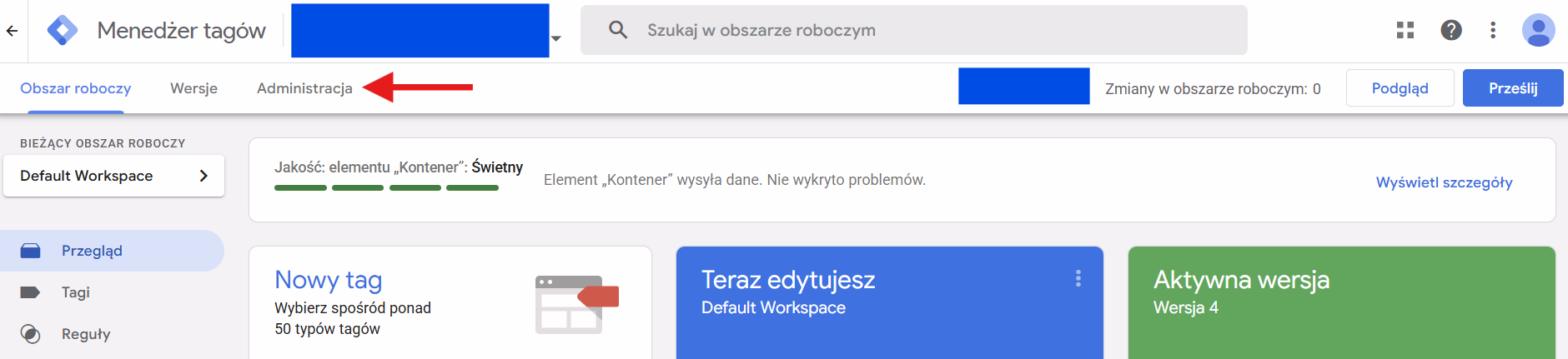Viewport: 1568px width, 359px height.
Task: Open the Teraz edytujesz card's three-dot menu
Action: 1078,278
